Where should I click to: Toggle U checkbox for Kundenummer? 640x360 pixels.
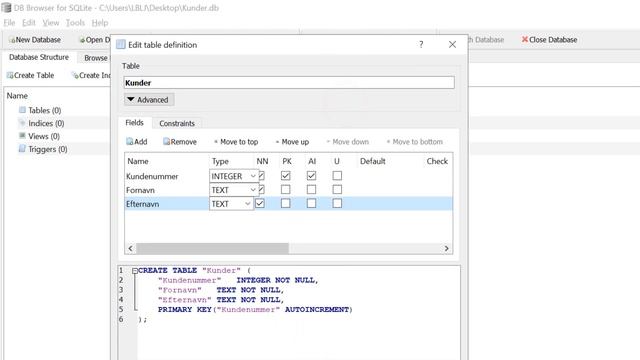(337, 176)
